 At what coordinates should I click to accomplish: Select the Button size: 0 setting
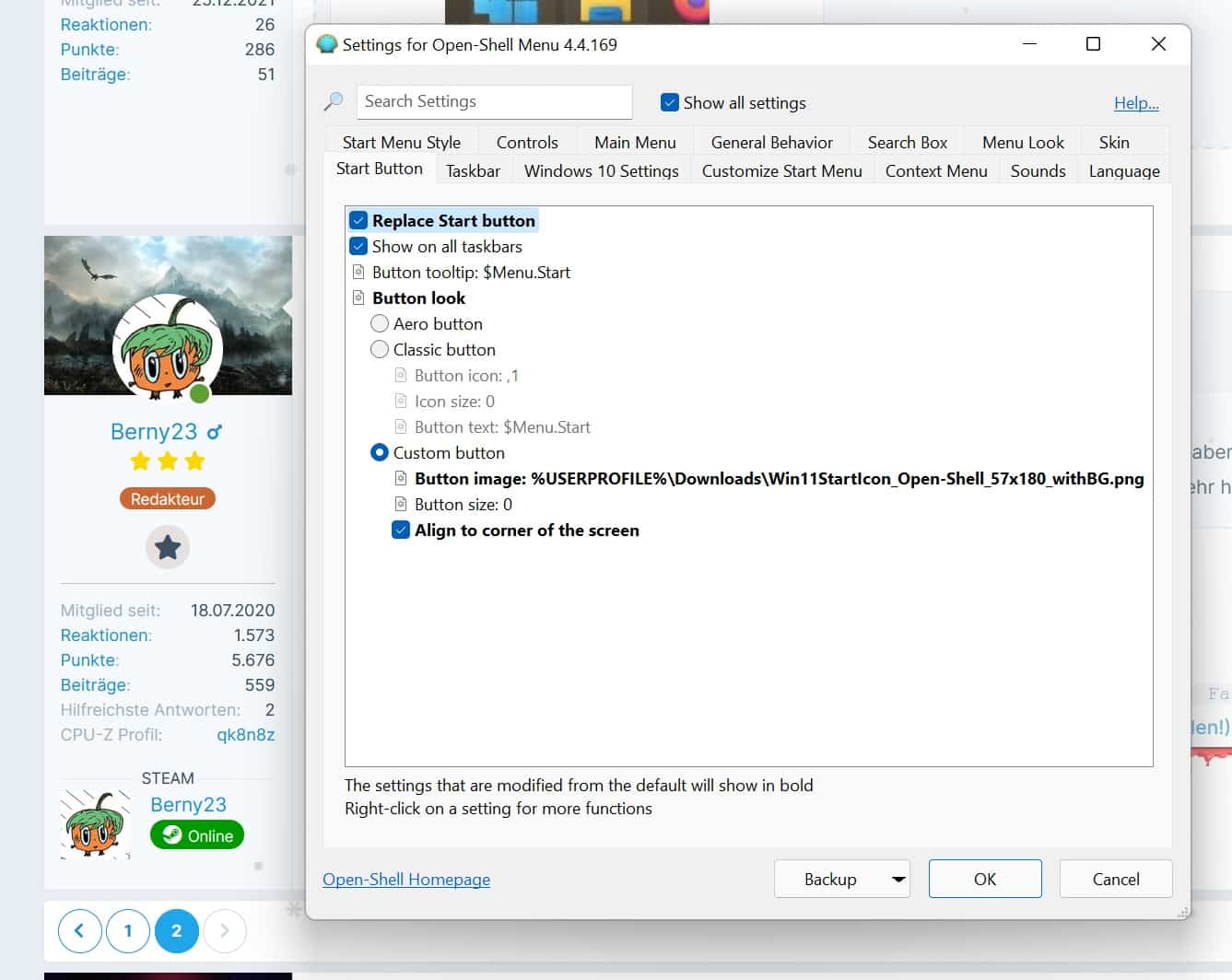pos(463,504)
